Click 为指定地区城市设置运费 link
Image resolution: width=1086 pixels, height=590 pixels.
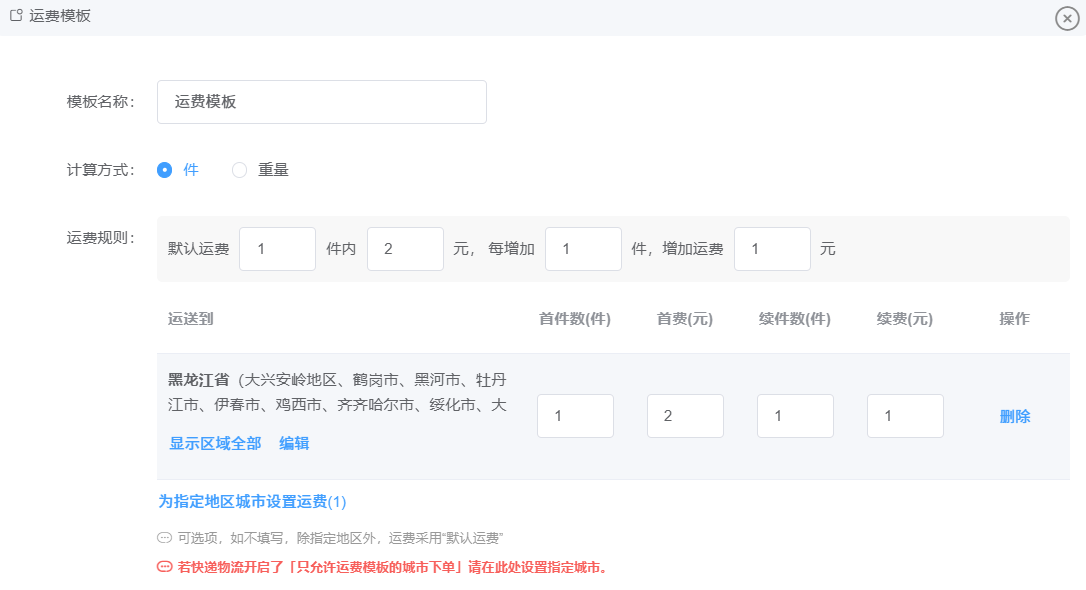click(x=252, y=502)
